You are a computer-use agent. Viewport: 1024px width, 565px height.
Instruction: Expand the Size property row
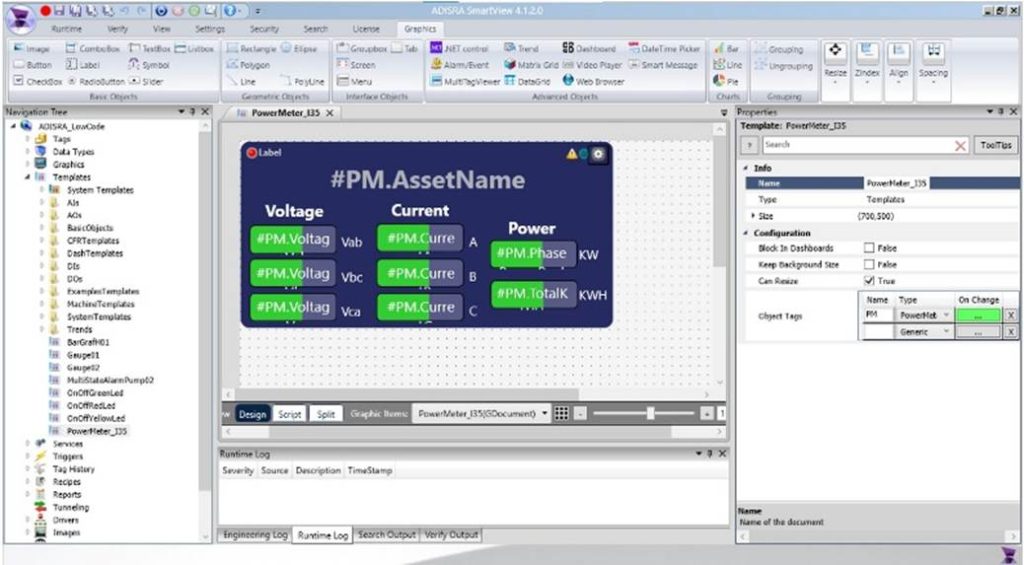coord(753,216)
